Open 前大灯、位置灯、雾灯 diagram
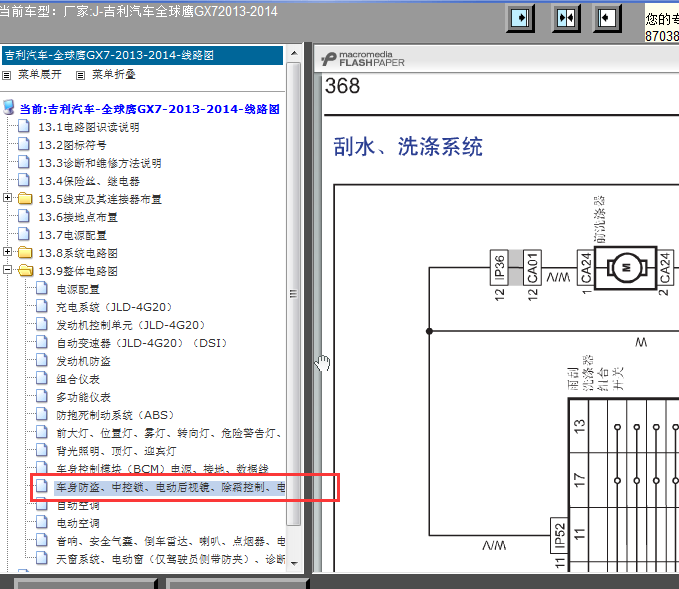Image resolution: width=679 pixels, height=589 pixels. tap(169, 434)
